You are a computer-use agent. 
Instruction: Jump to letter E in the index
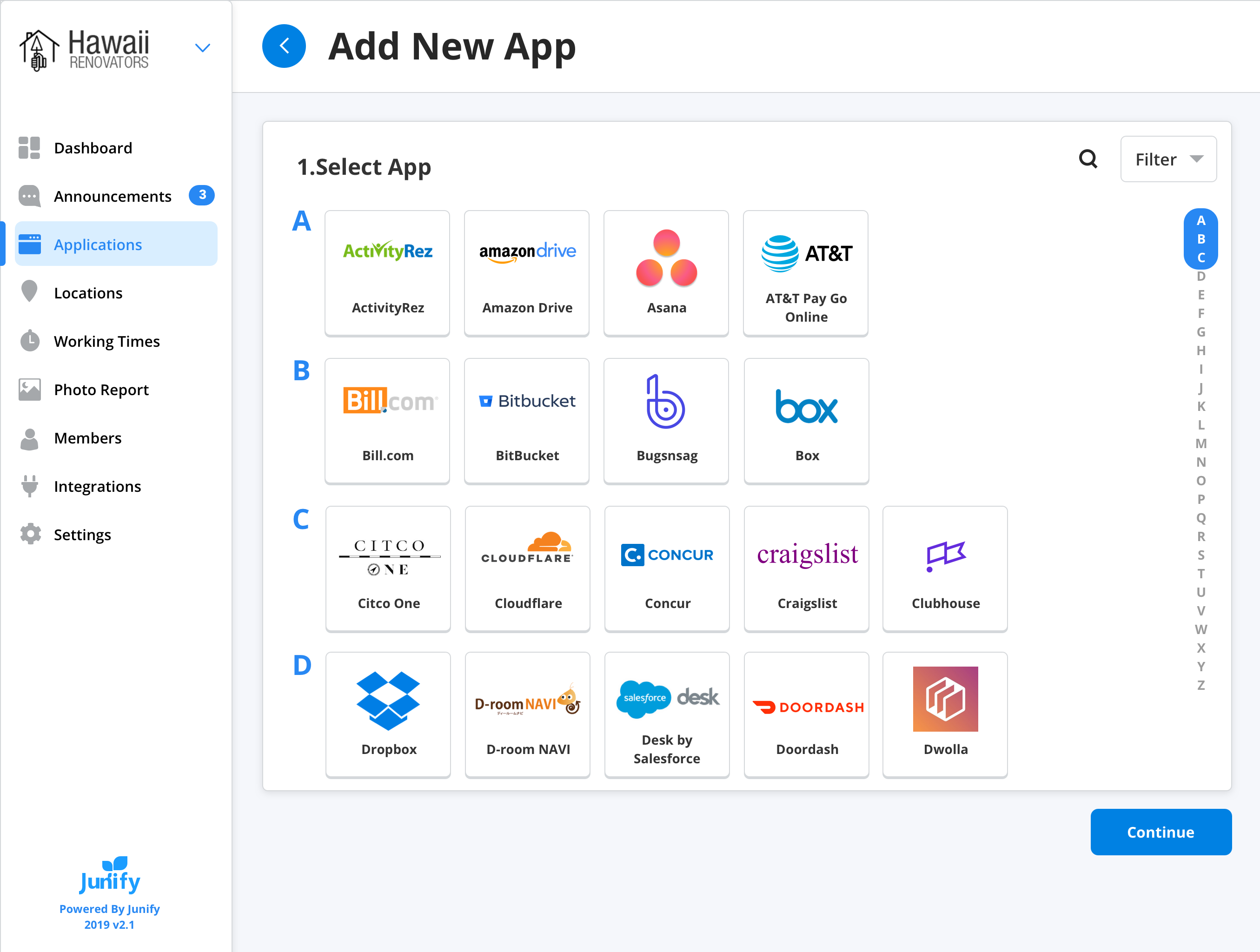tap(1201, 295)
